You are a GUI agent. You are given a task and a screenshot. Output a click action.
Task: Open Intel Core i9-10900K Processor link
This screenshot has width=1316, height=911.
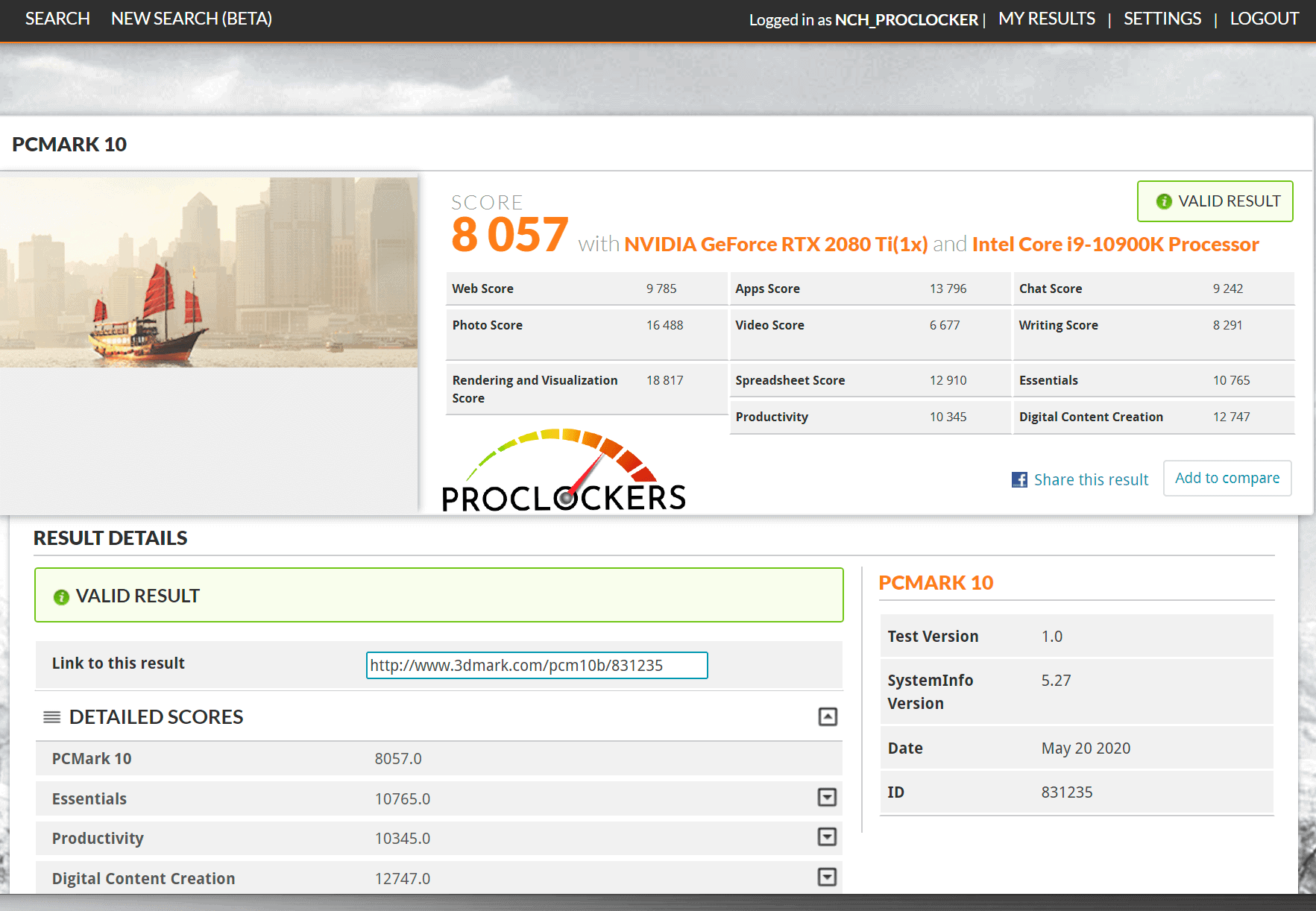[1115, 245]
